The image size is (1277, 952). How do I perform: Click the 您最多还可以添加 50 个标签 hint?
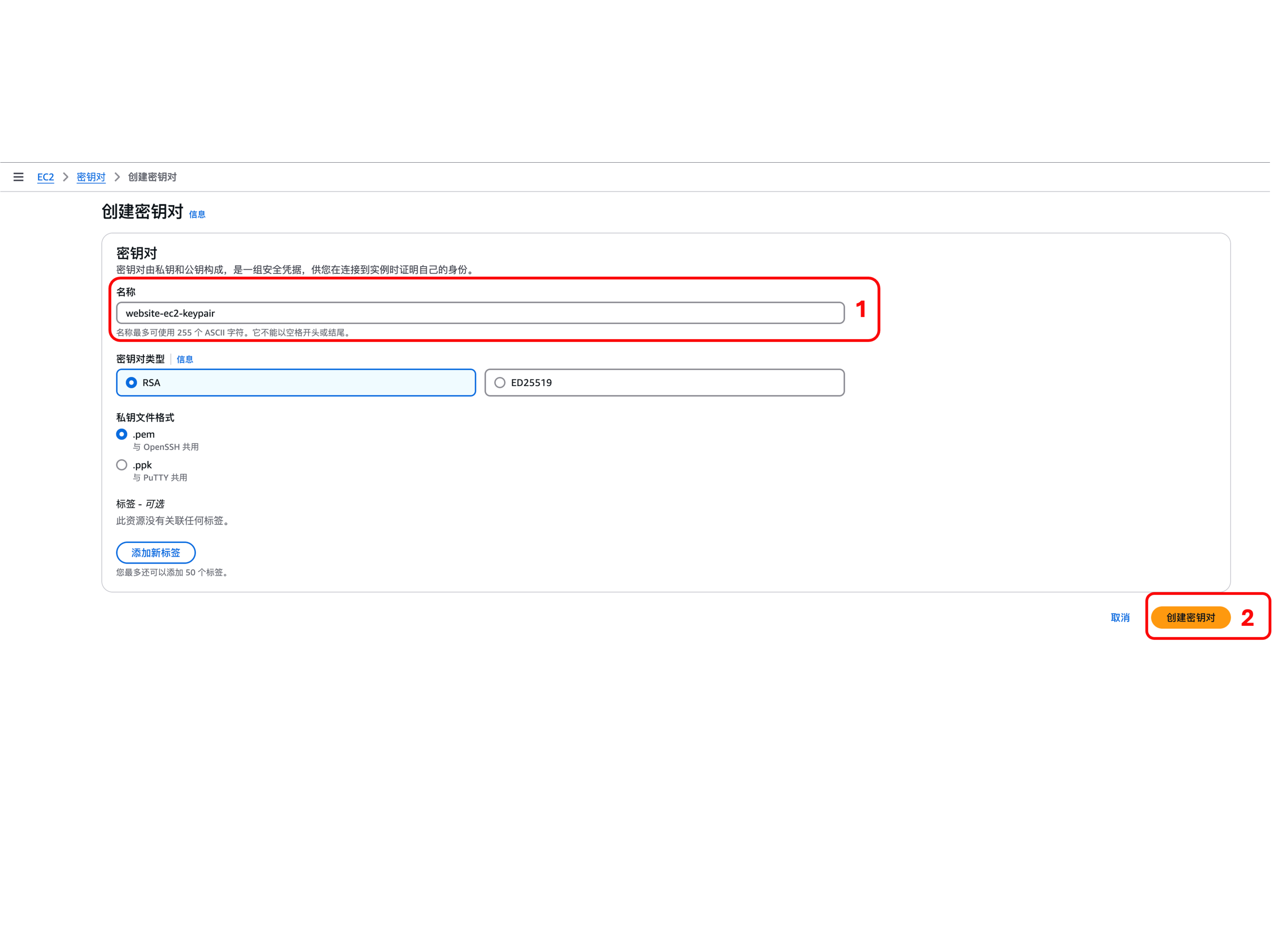click(173, 572)
